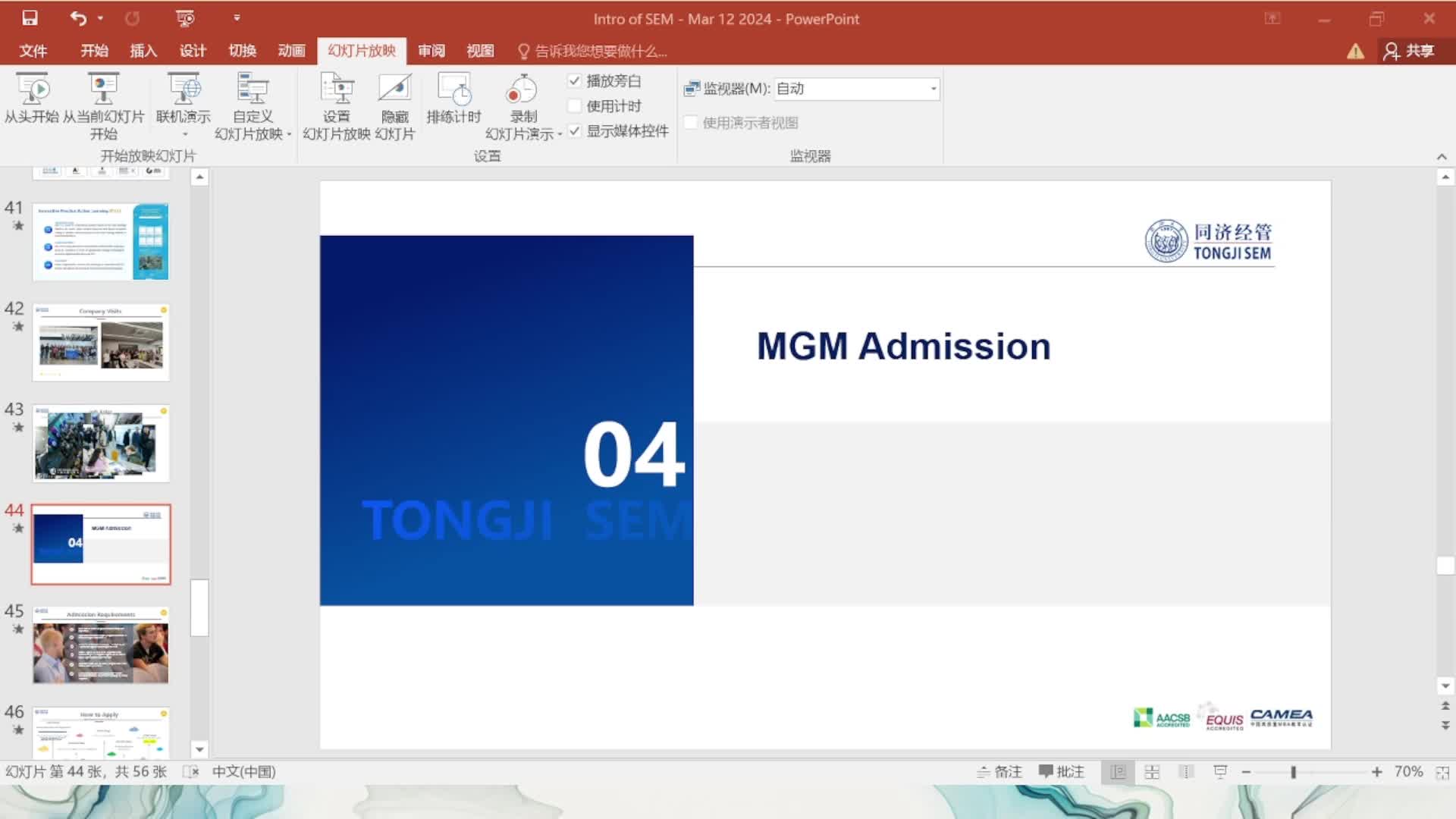
Task: Click the reading view icon in the status bar
Action: (1186, 772)
